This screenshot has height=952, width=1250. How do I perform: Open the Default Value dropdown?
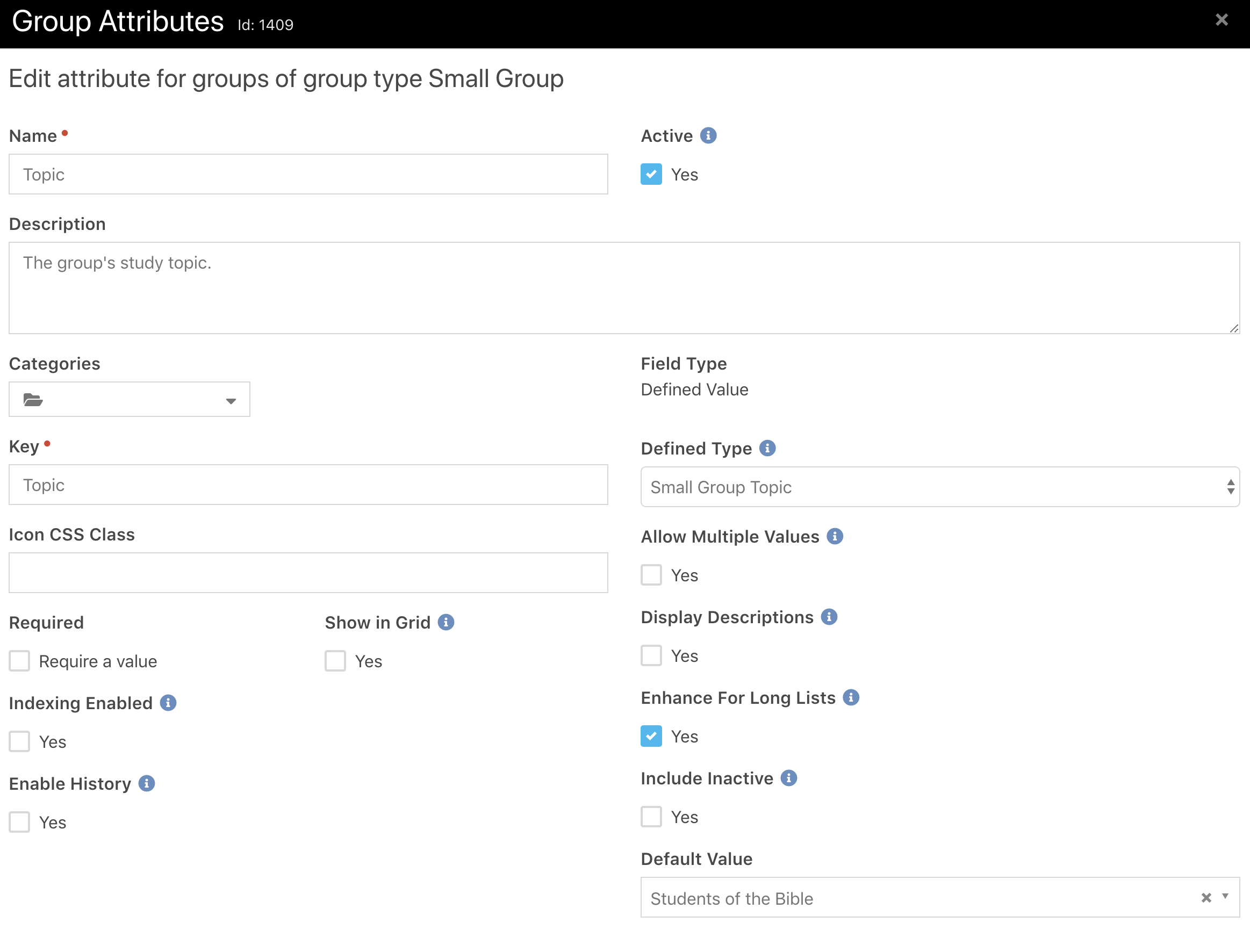[1226, 898]
